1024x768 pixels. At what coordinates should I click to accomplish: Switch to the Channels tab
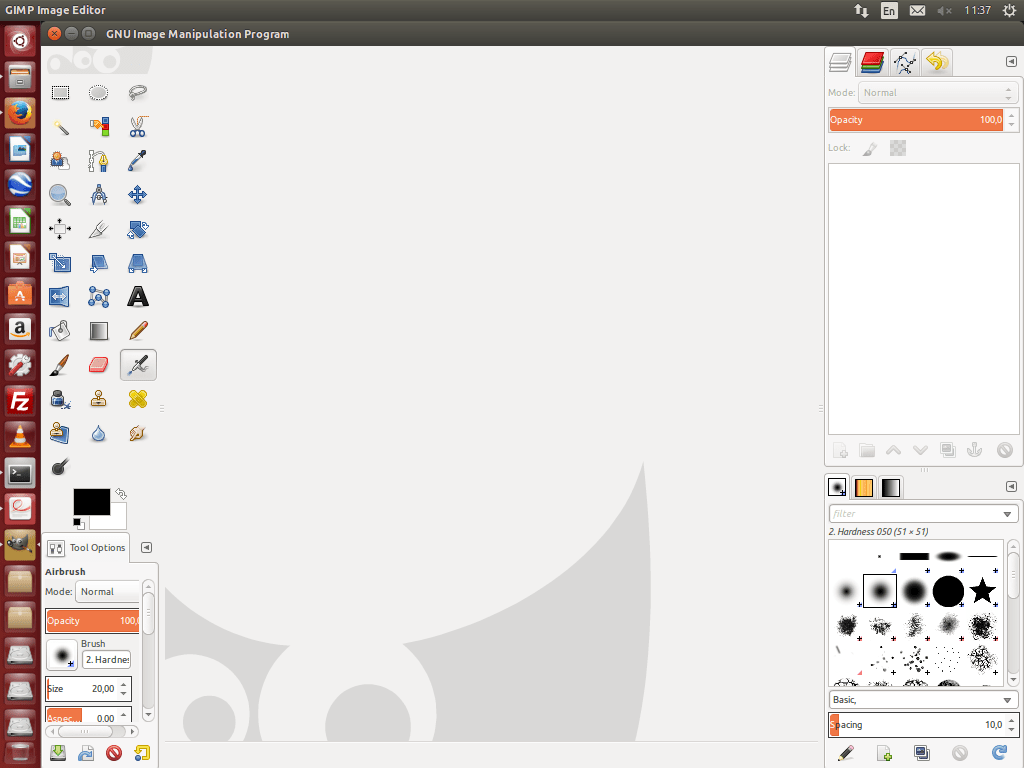[x=872, y=63]
